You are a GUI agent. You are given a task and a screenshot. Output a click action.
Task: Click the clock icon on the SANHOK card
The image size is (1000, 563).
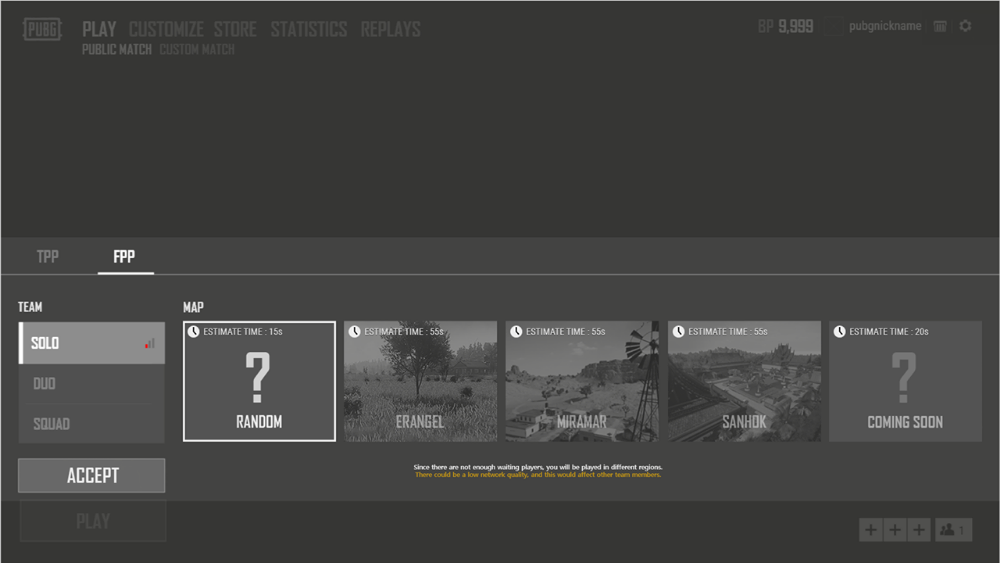coord(679,332)
